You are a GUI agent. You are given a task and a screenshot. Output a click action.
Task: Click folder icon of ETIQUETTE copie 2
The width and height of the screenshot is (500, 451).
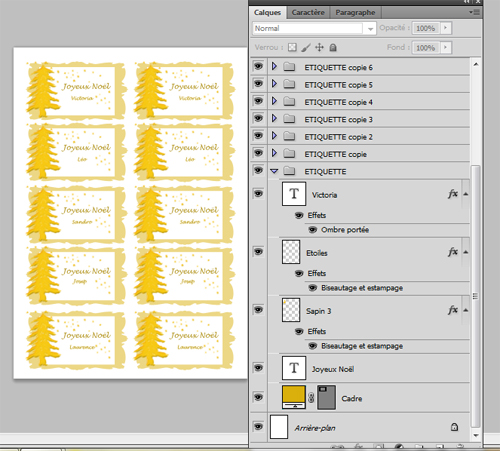pyautogui.click(x=289, y=136)
